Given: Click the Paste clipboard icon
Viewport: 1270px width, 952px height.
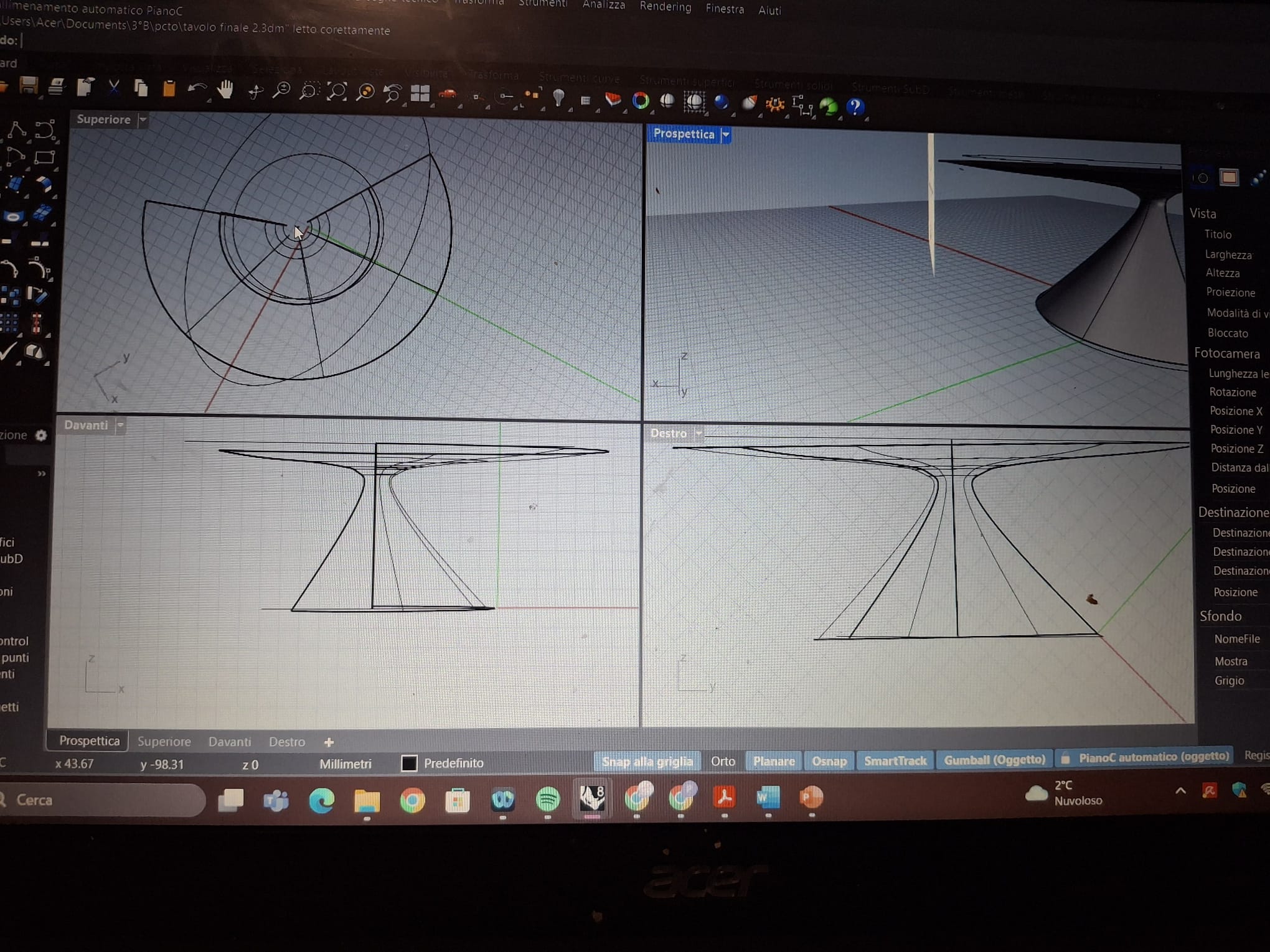Looking at the screenshot, I should [x=169, y=88].
